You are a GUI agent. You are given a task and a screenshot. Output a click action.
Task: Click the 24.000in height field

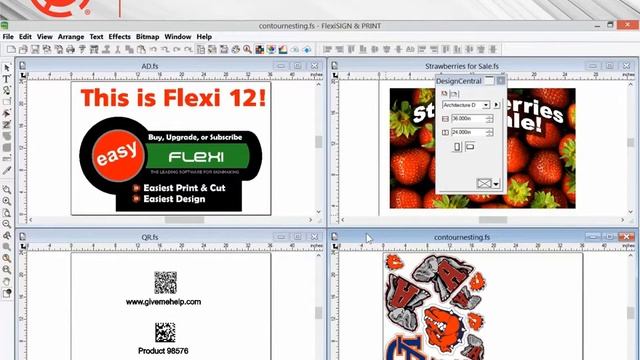(468, 132)
